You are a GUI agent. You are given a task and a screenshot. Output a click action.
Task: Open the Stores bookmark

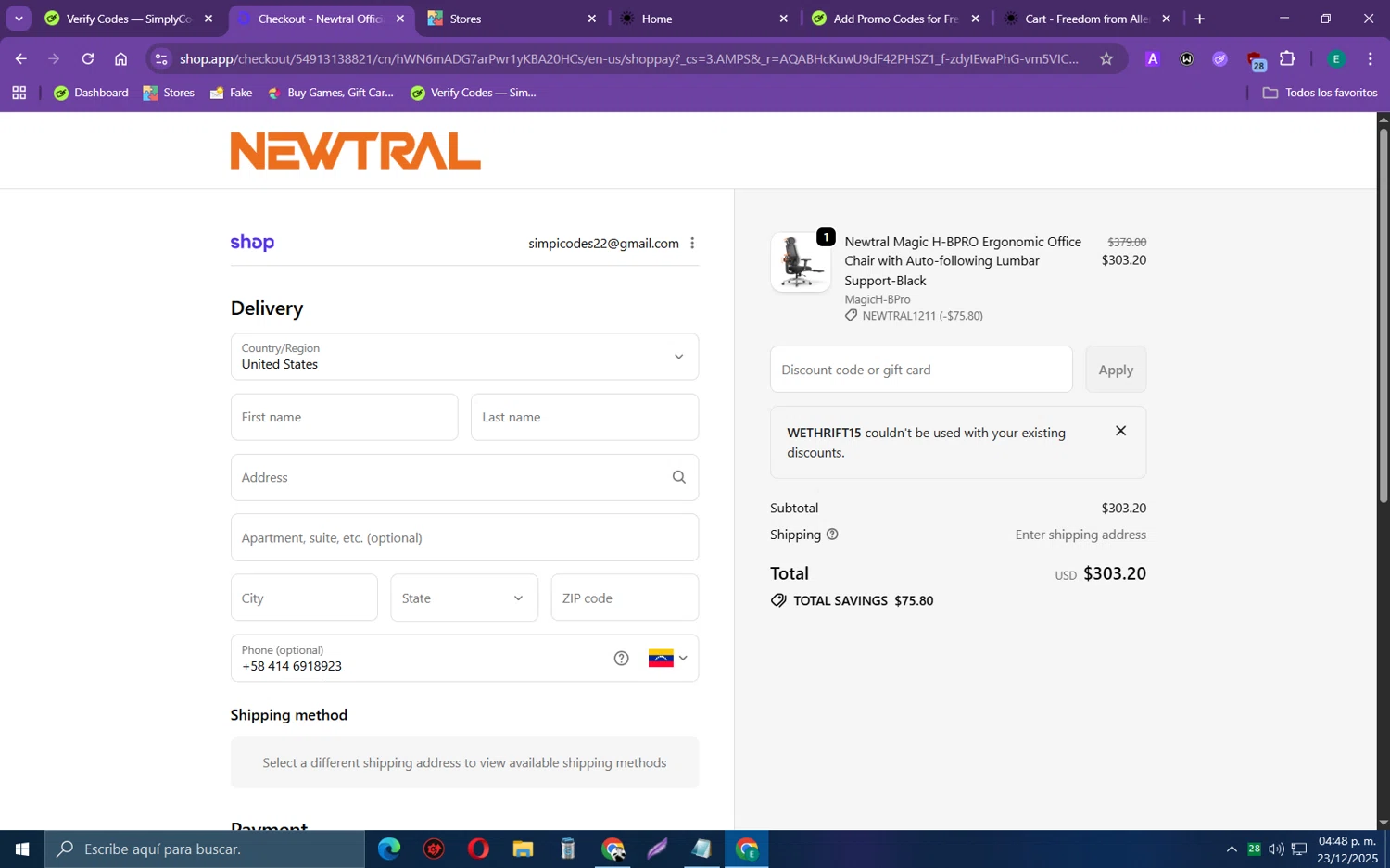coord(169,93)
